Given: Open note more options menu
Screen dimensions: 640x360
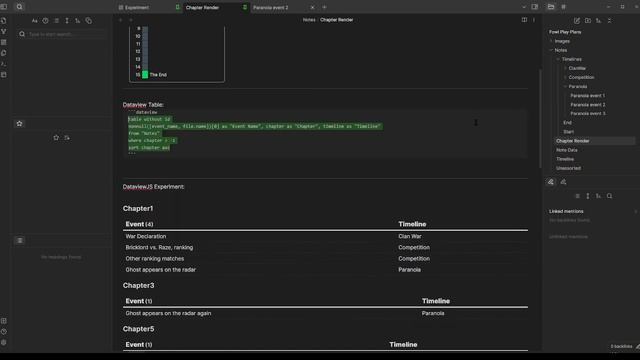Looking at the screenshot, I should pyautogui.click(x=534, y=20).
